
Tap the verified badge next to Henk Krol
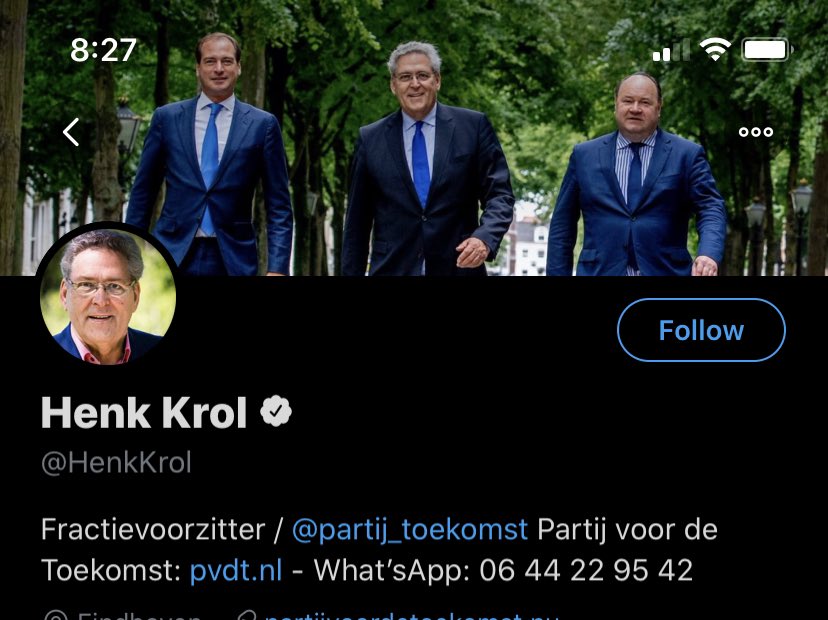pyautogui.click(x=276, y=411)
